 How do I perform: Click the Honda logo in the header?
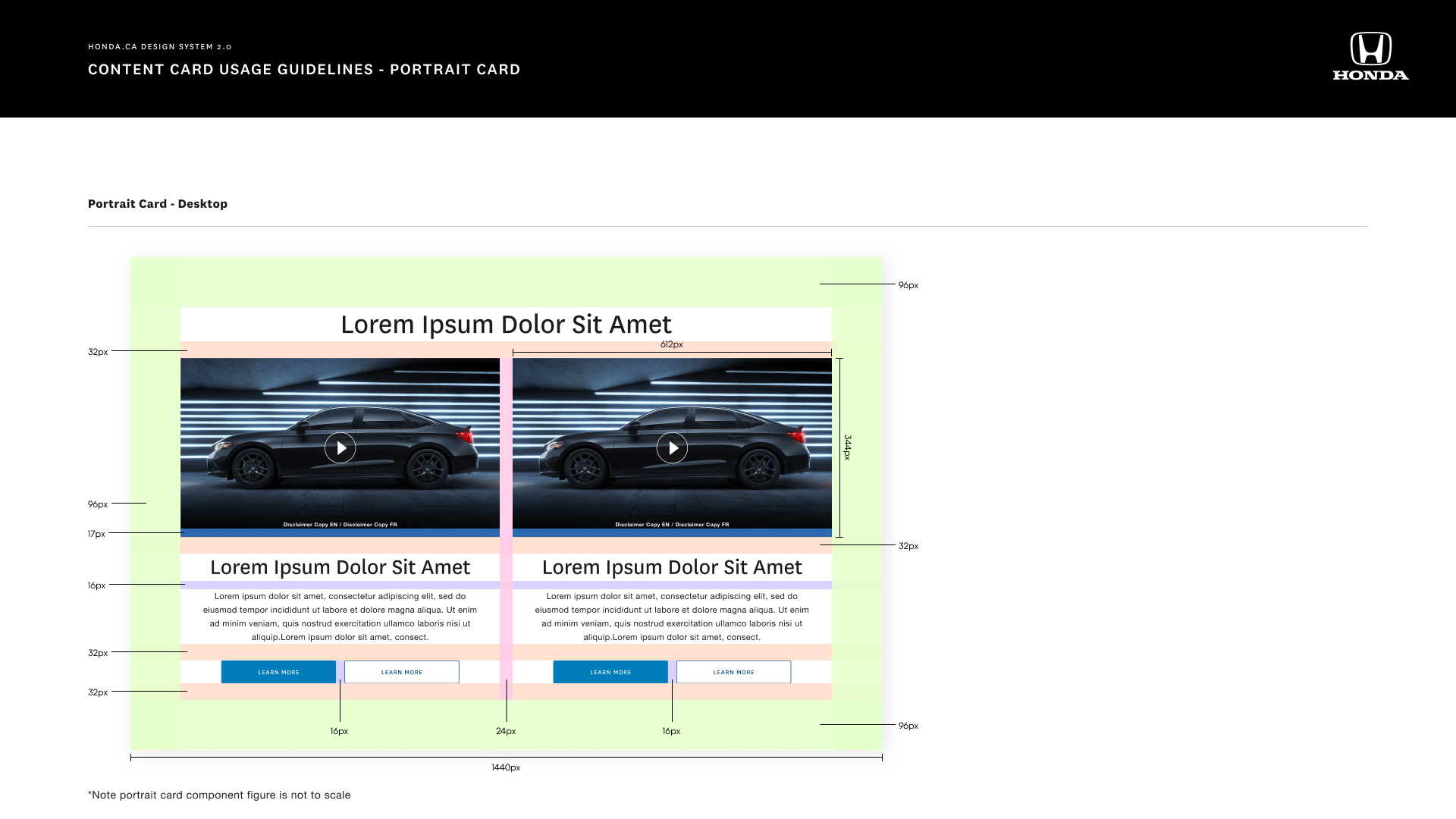point(1370,56)
